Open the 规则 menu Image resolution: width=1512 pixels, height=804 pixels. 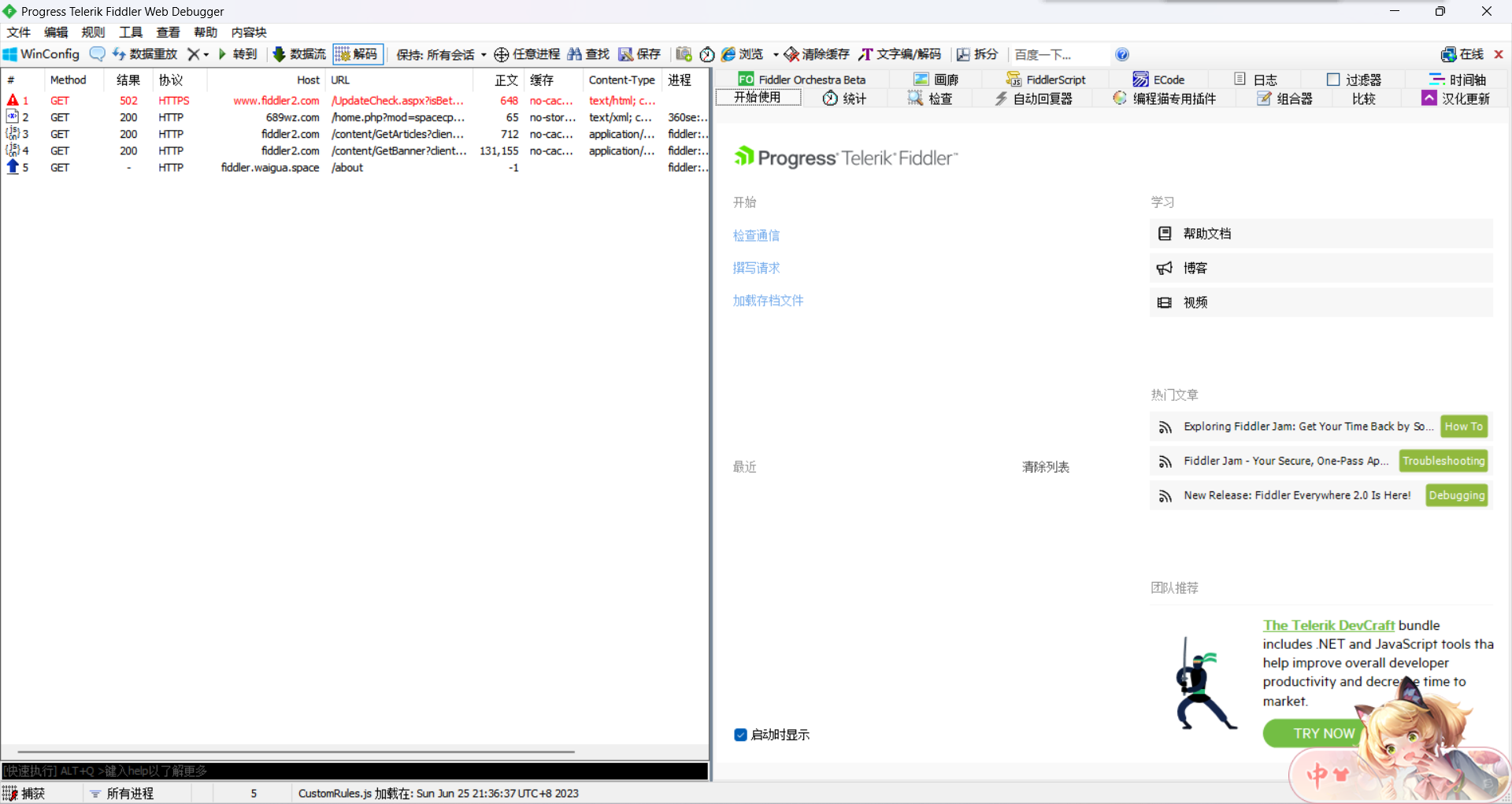(93, 32)
